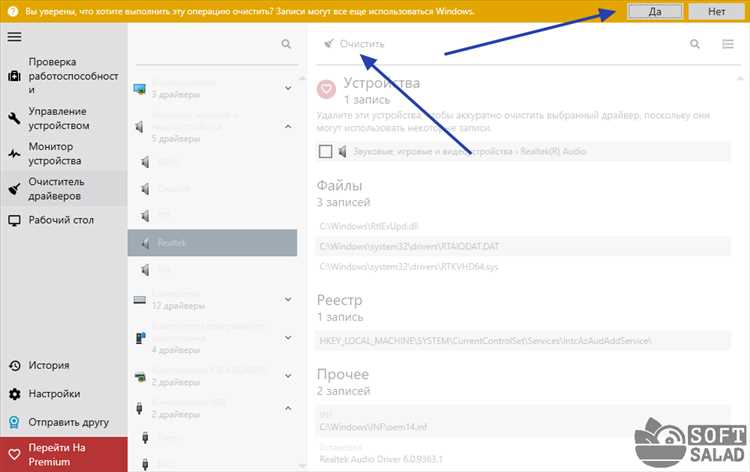
Task: Click the pulse icon for device monitor
Action: click(x=14, y=154)
